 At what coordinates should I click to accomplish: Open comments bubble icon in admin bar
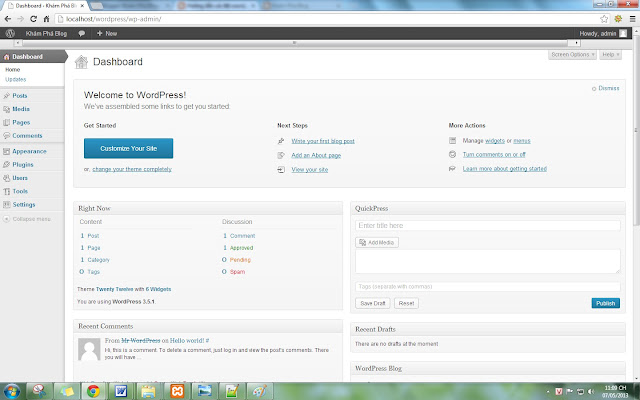[82, 33]
